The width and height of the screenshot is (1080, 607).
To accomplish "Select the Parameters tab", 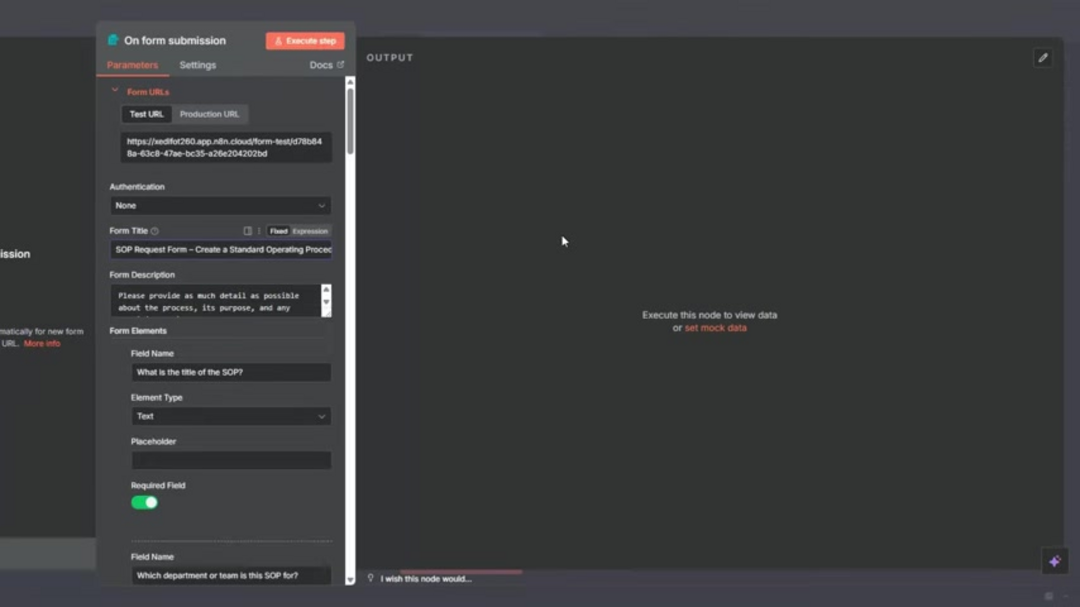I will 131,64.
